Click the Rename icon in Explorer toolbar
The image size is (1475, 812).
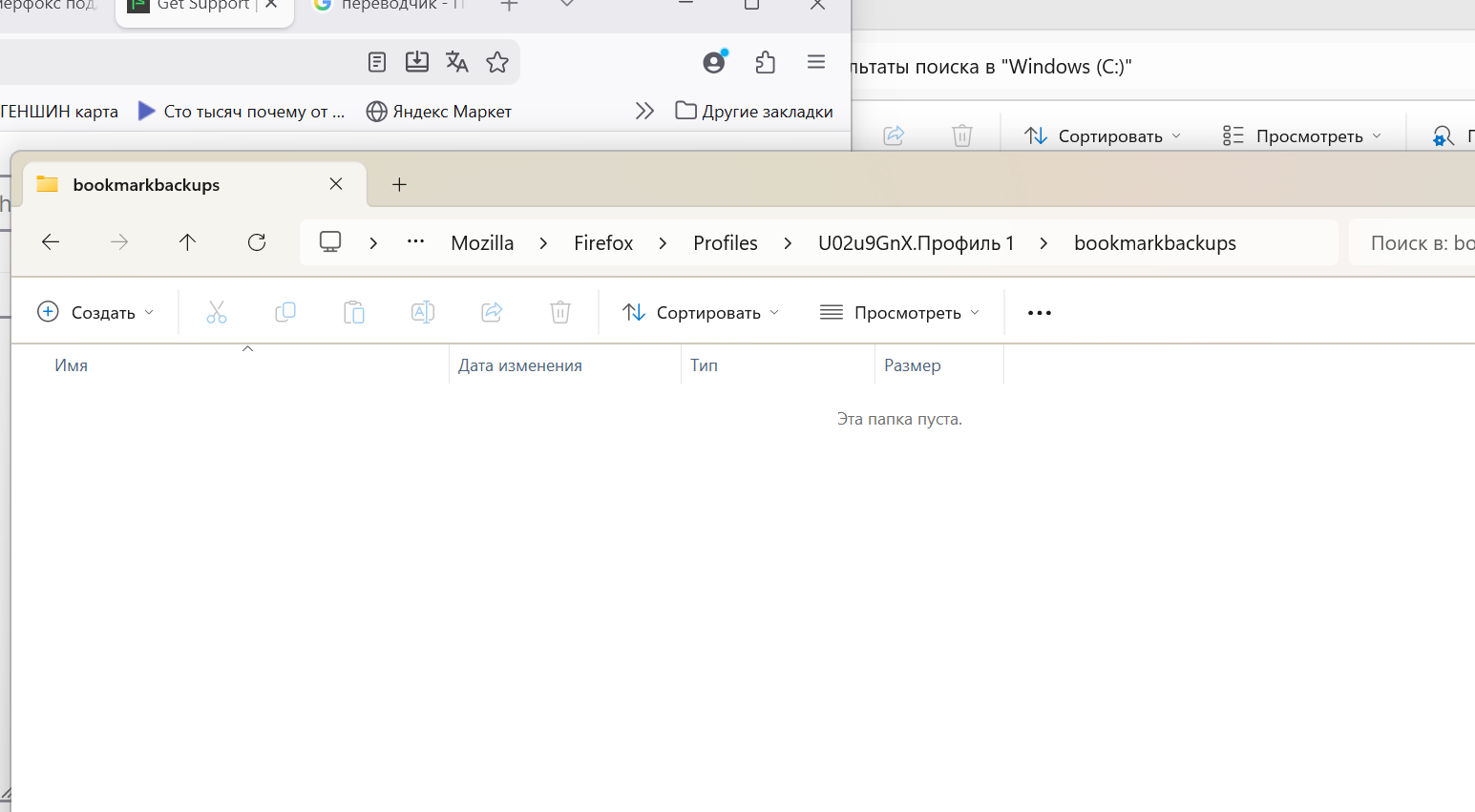(423, 312)
